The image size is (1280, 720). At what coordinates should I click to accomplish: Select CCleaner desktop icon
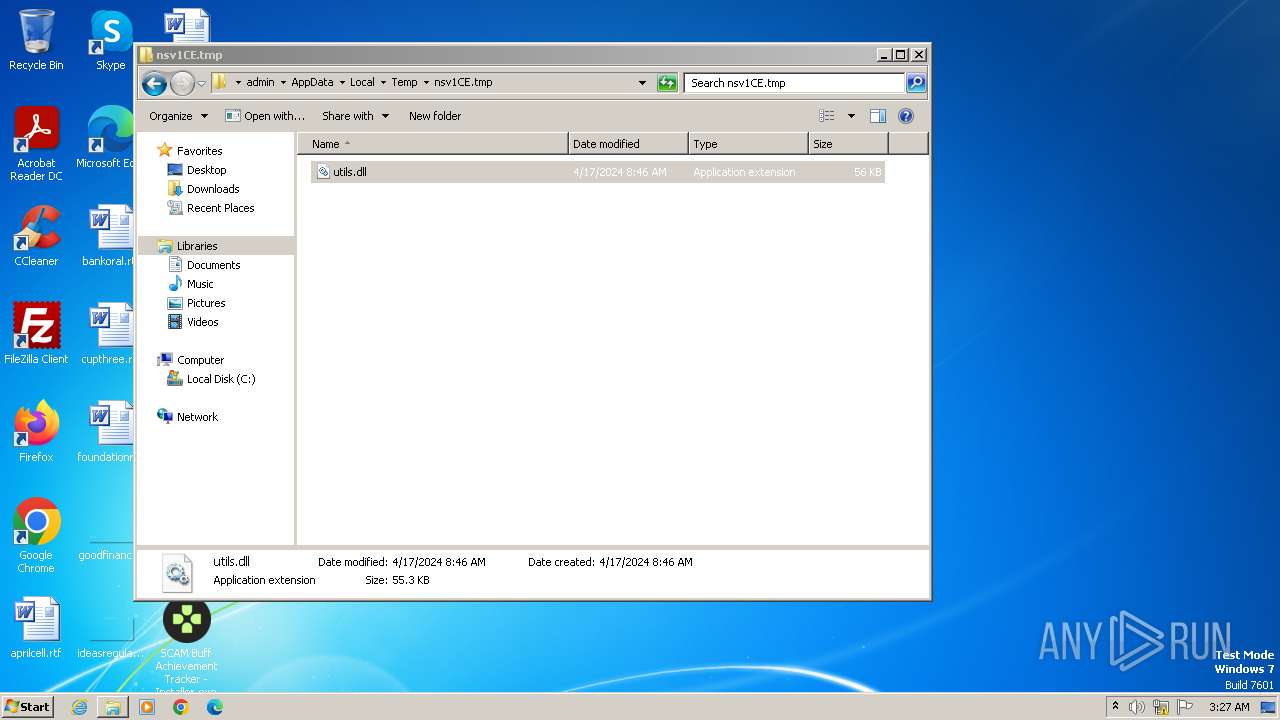[x=36, y=236]
